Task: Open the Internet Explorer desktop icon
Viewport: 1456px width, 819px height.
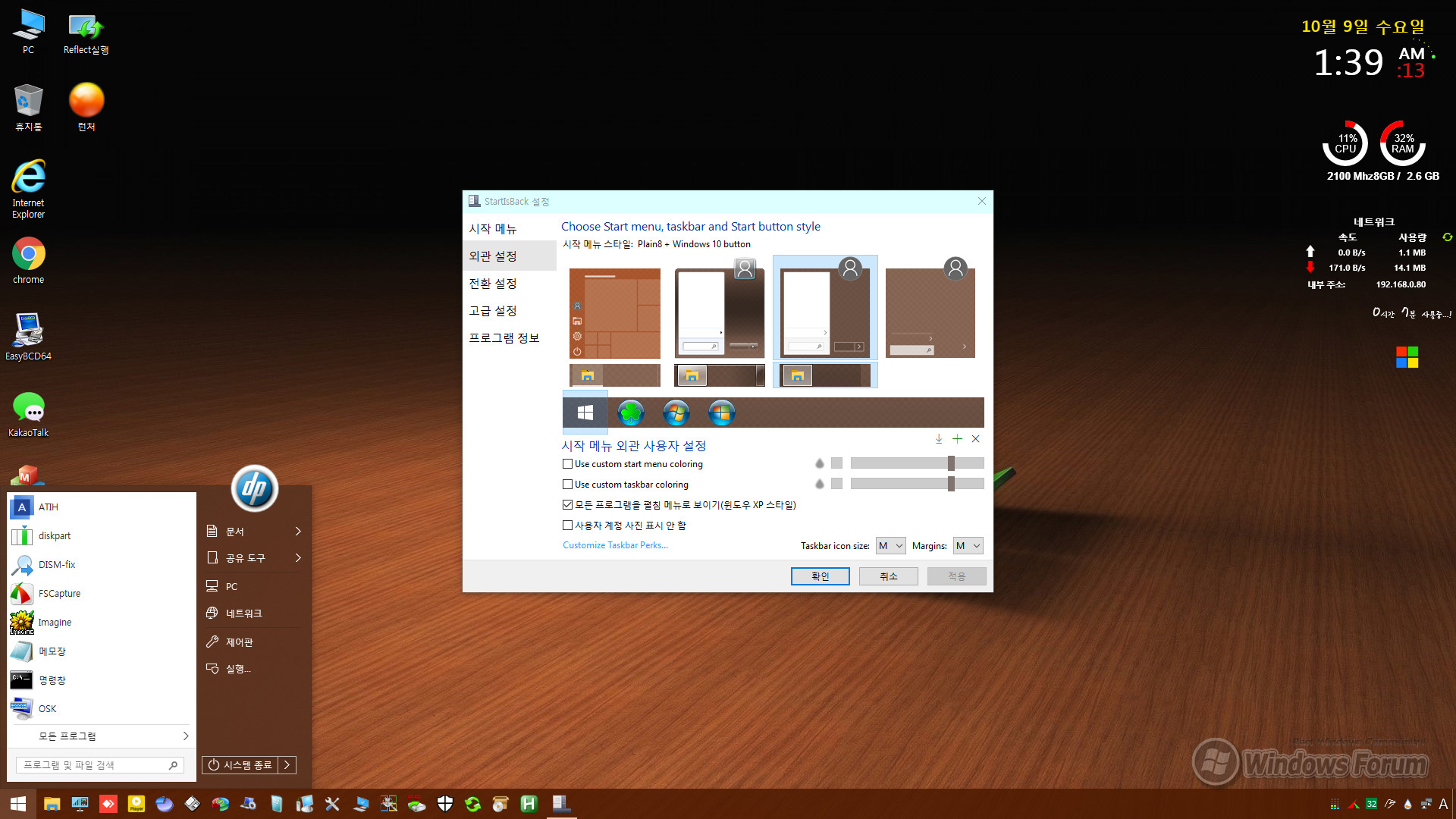Action: [x=29, y=188]
